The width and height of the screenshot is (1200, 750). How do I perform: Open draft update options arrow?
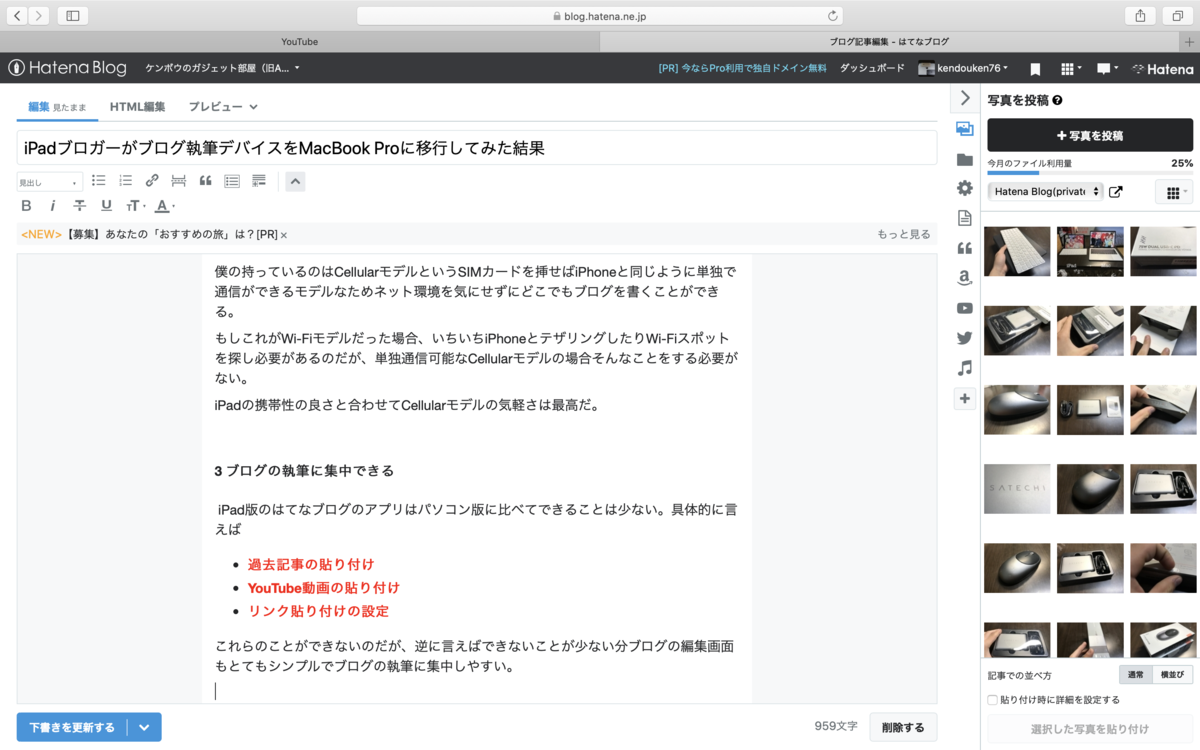(x=145, y=727)
